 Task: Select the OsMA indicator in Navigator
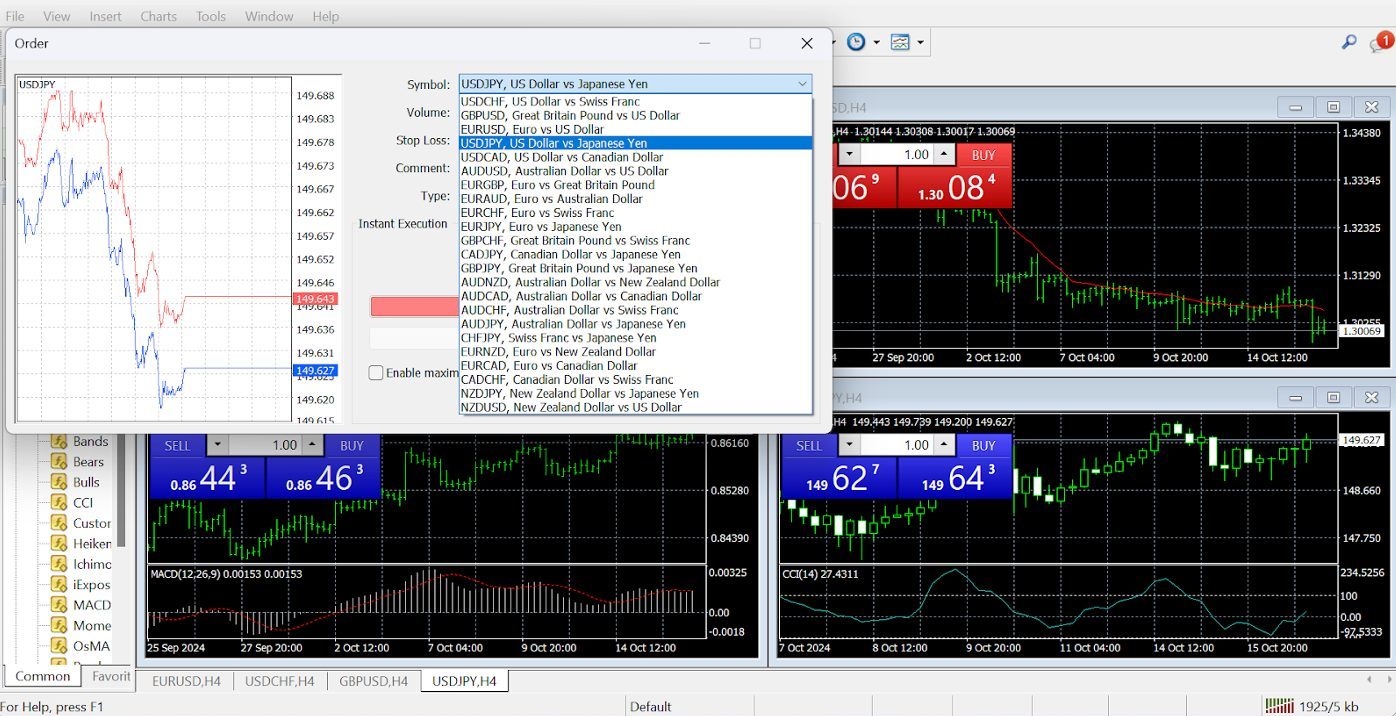(92, 646)
